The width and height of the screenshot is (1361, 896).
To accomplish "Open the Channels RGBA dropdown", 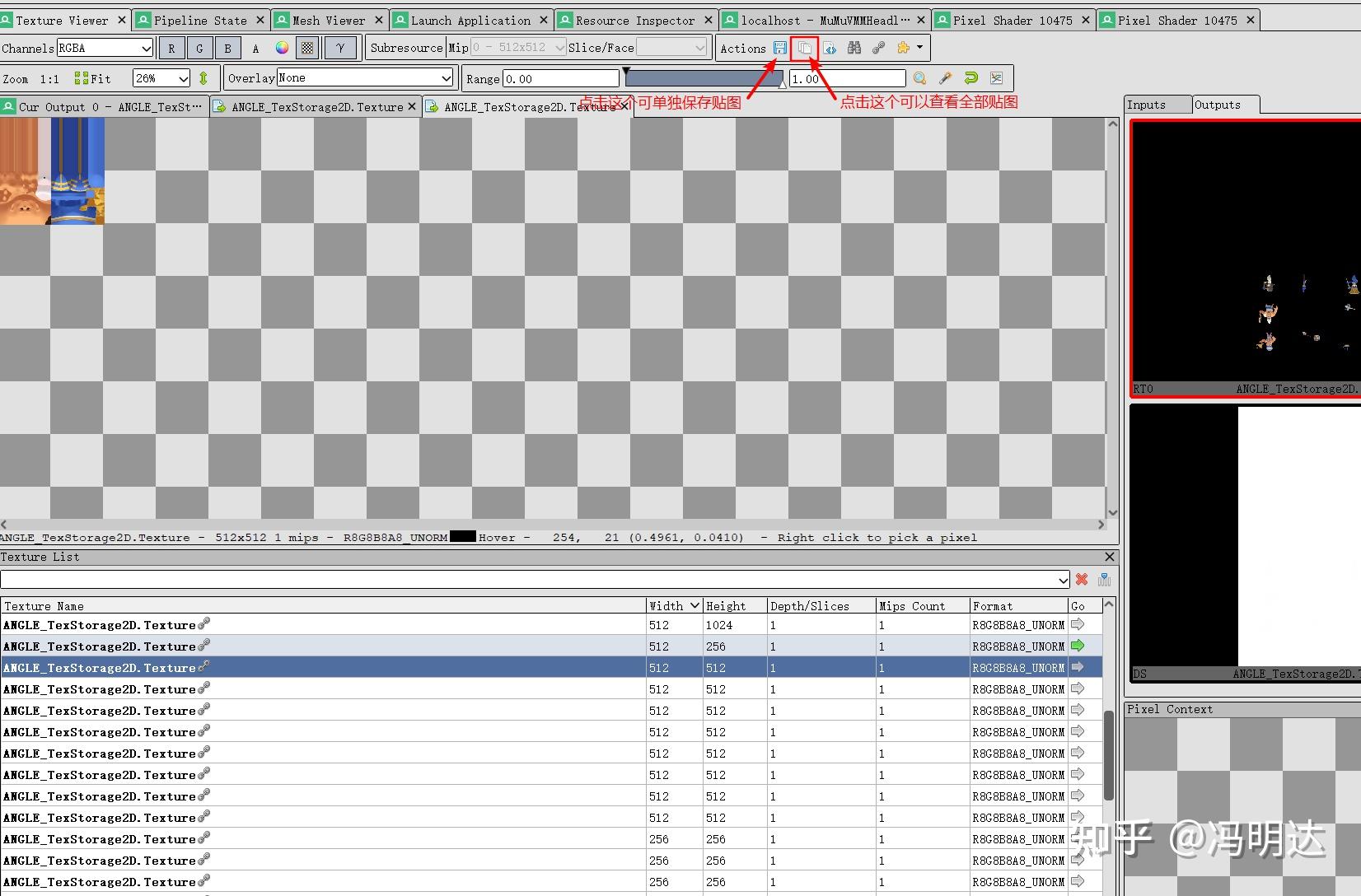I will tap(105, 48).
